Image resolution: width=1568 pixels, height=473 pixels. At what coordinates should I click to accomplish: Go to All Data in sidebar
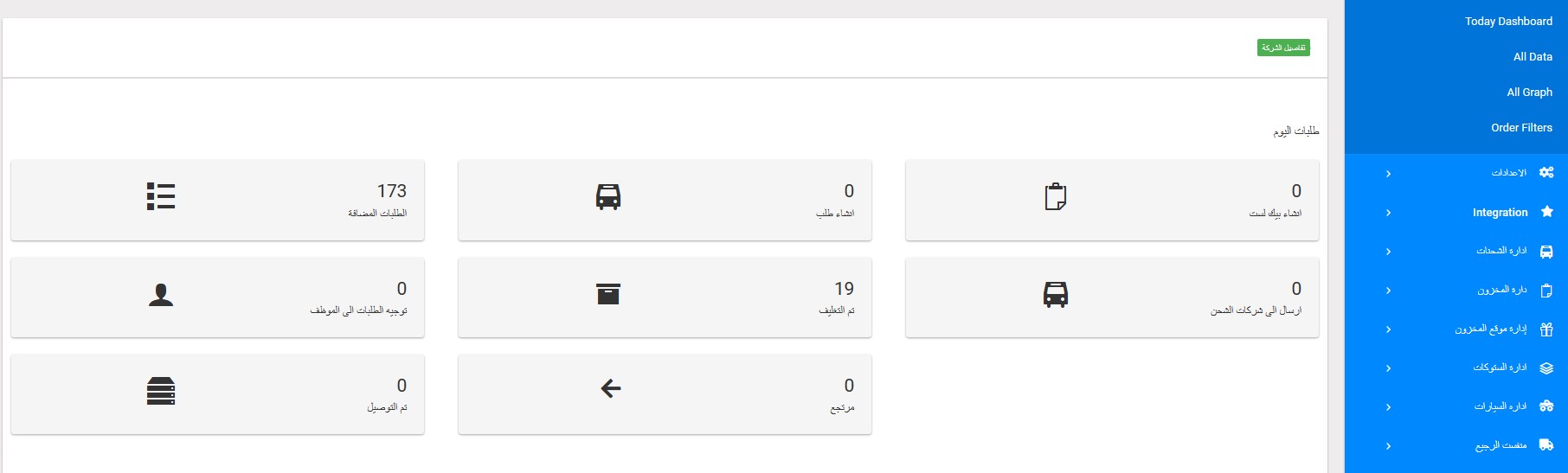point(1533,57)
